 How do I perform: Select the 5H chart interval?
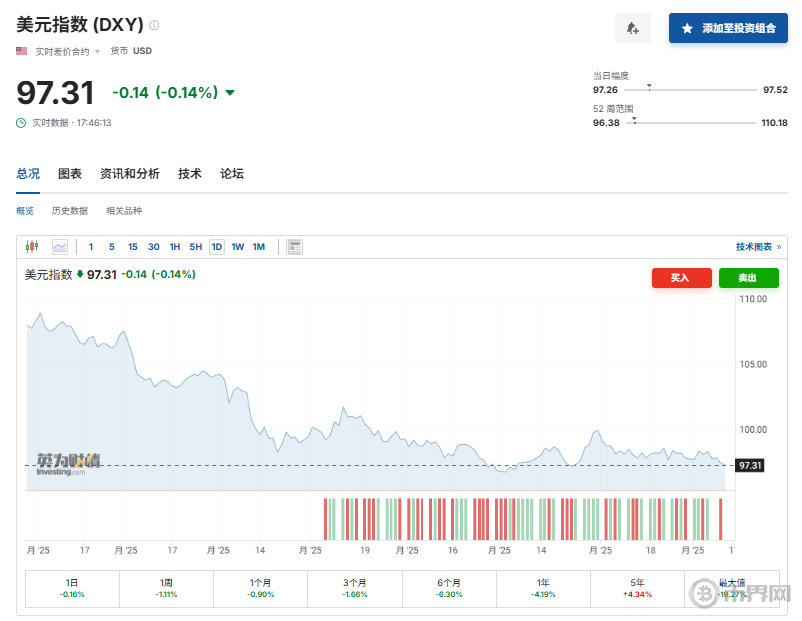pos(195,247)
